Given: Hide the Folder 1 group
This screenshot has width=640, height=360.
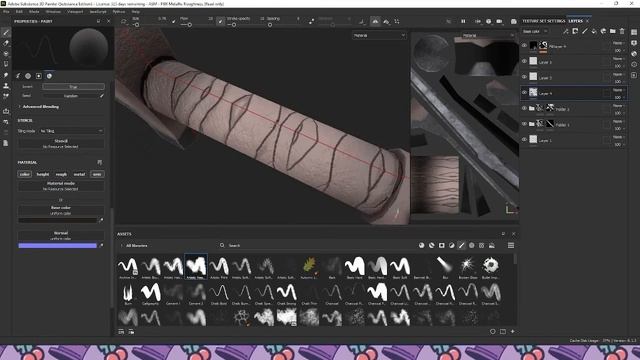Looking at the screenshot, I should pyautogui.click(x=524, y=124).
